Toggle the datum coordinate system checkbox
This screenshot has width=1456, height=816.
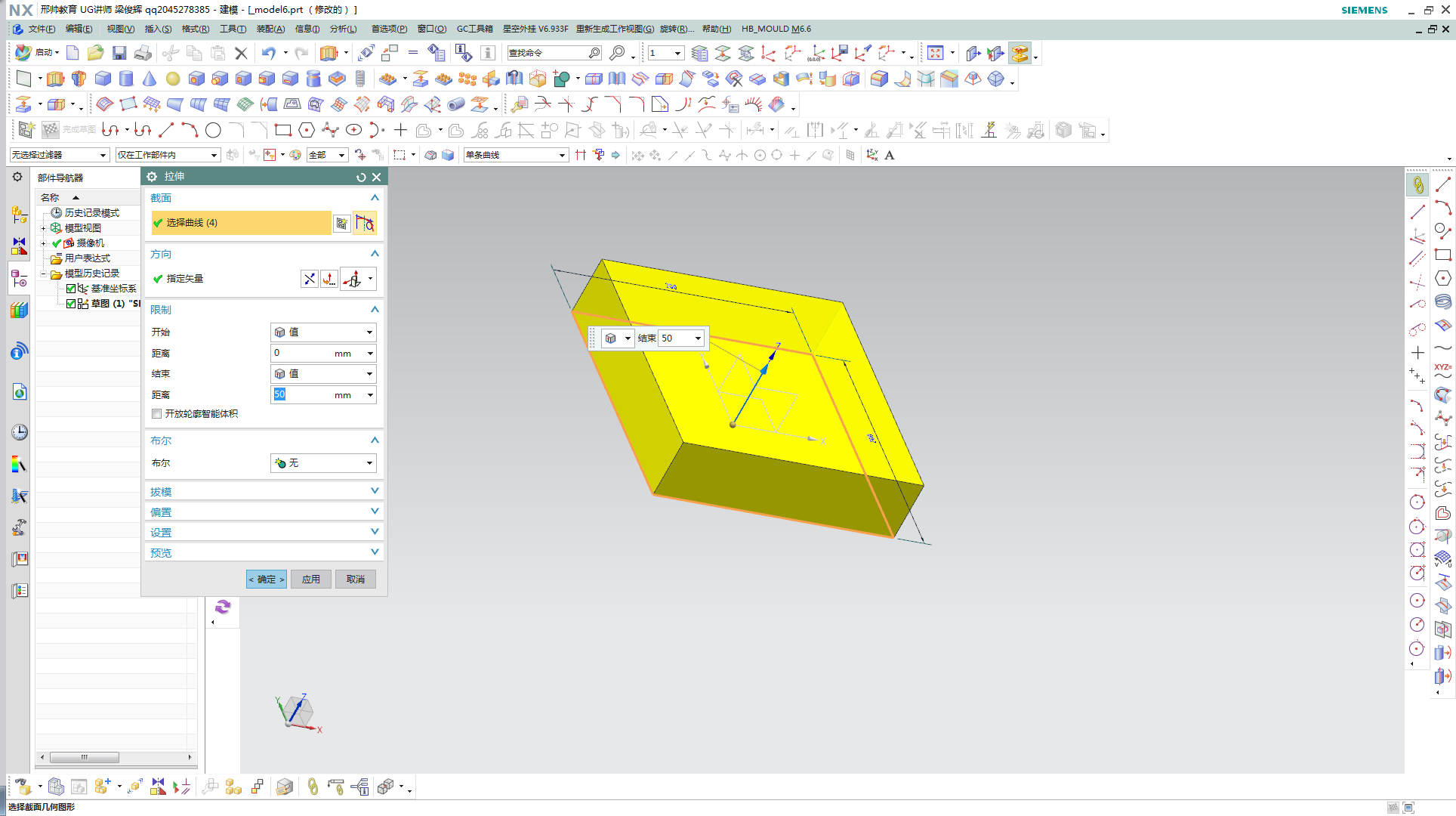[x=71, y=289]
